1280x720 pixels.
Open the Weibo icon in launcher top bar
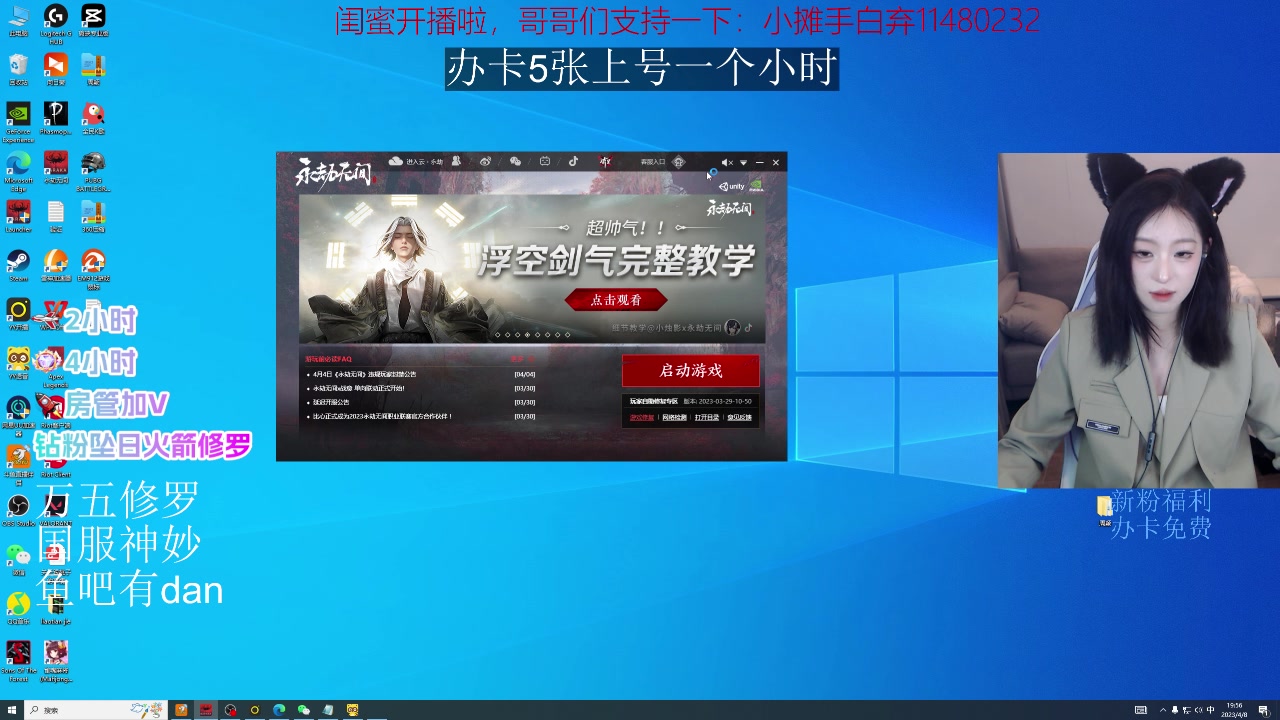(485, 161)
